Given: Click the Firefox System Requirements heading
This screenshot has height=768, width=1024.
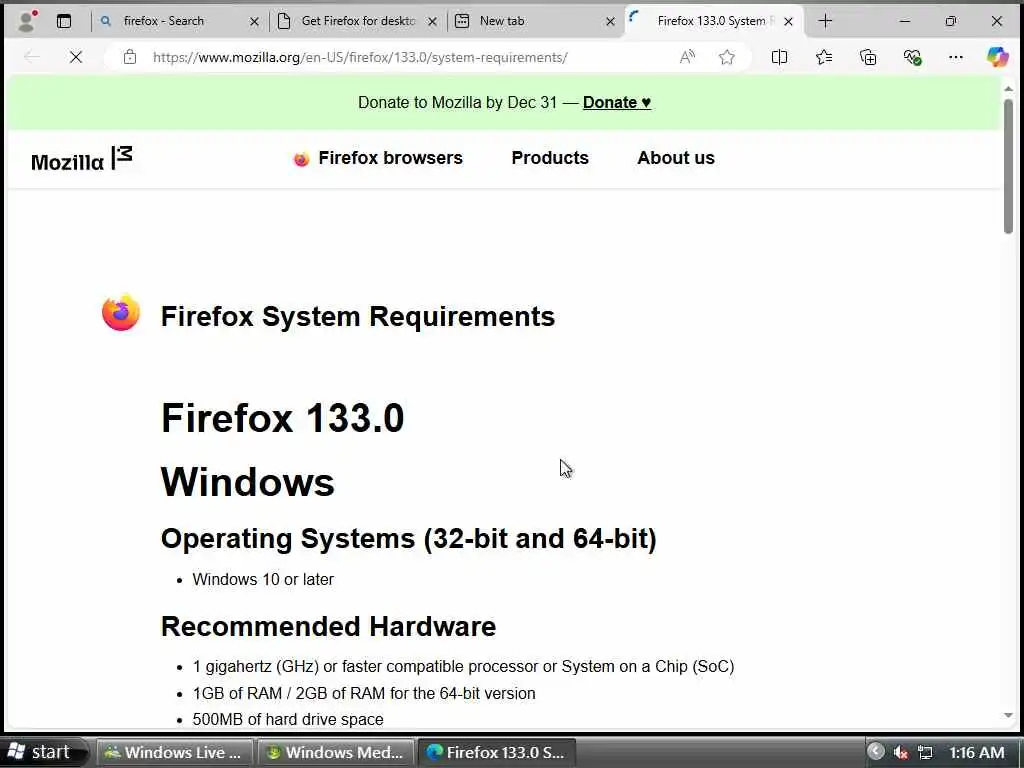Looking at the screenshot, I should click(x=358, y=317).
